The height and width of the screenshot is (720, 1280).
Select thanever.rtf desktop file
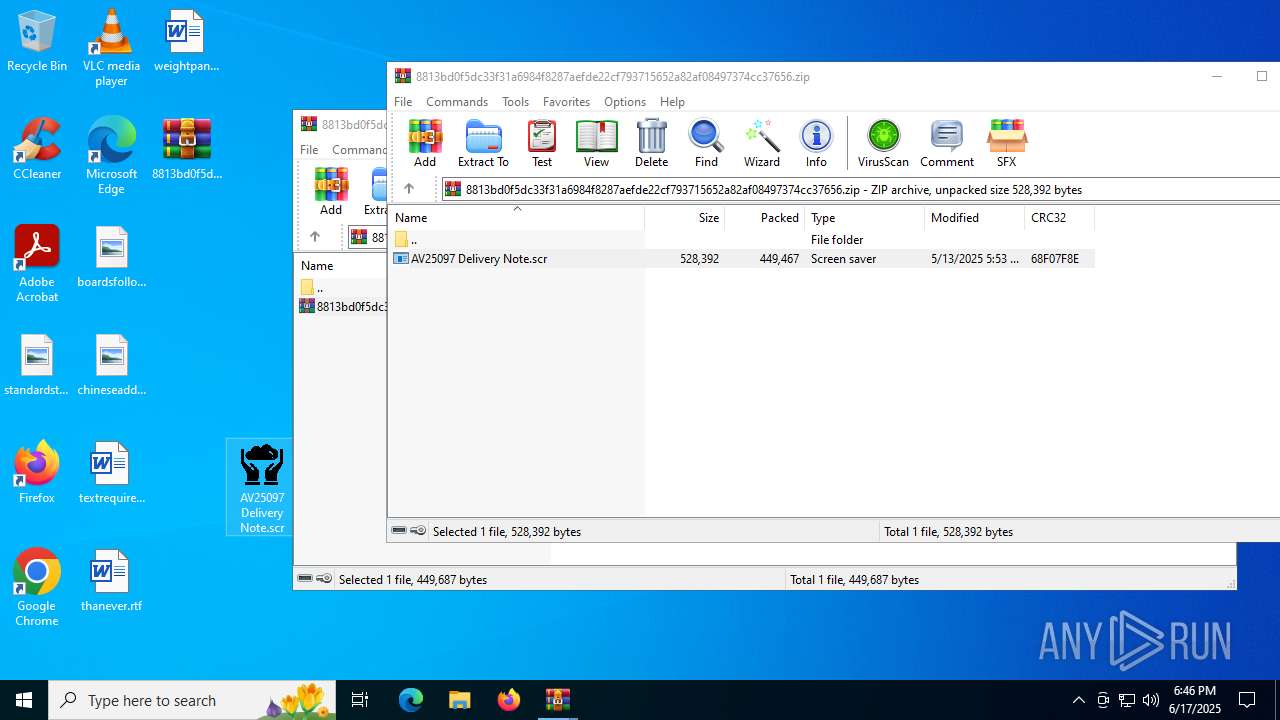[111, 581]
